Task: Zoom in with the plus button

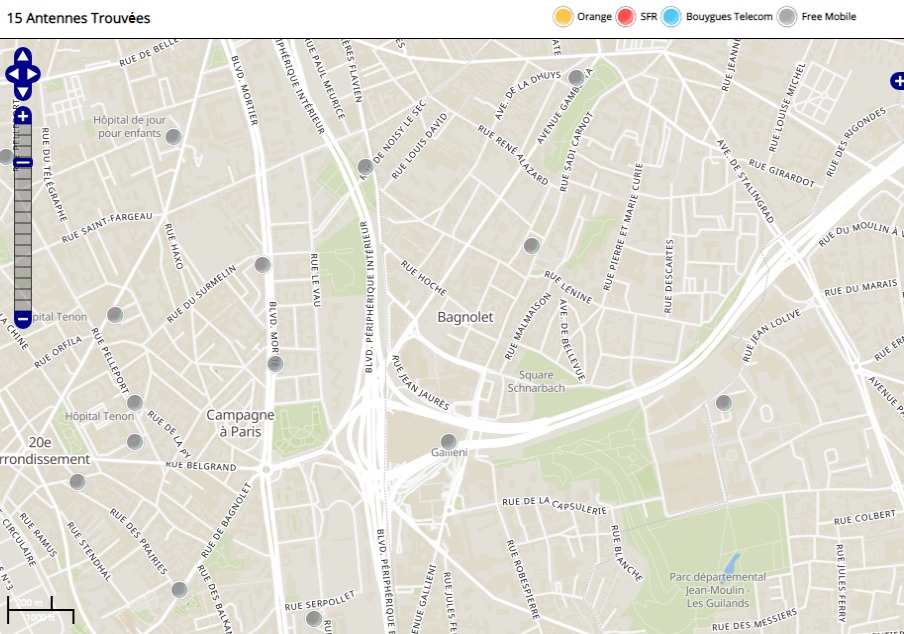Action: [x=23, y=116]
